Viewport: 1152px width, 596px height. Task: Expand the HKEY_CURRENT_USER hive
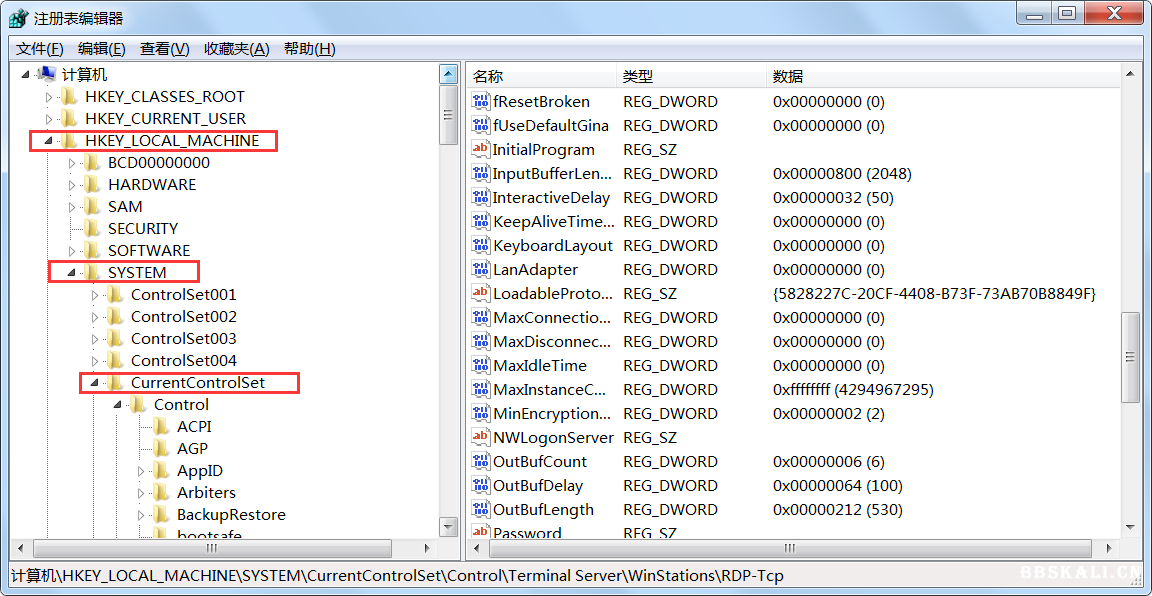[49, 119]
